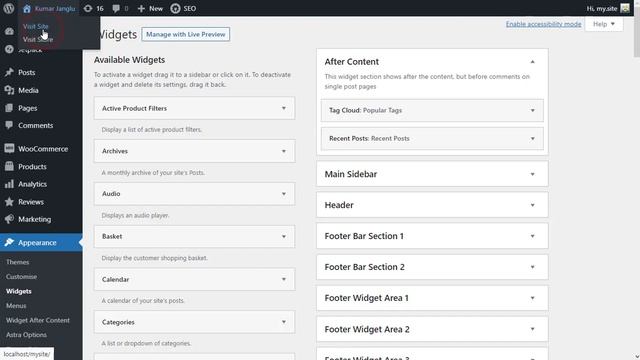Expand the Tag Cloud widget settings

point(532,110)
